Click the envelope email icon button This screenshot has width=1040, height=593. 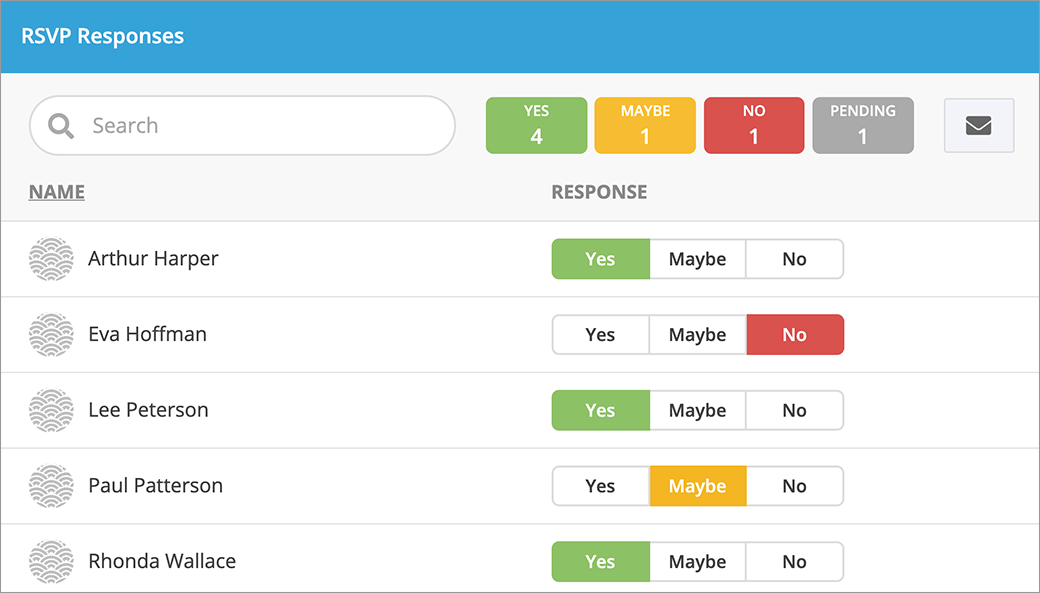click(x=978, y=126)
